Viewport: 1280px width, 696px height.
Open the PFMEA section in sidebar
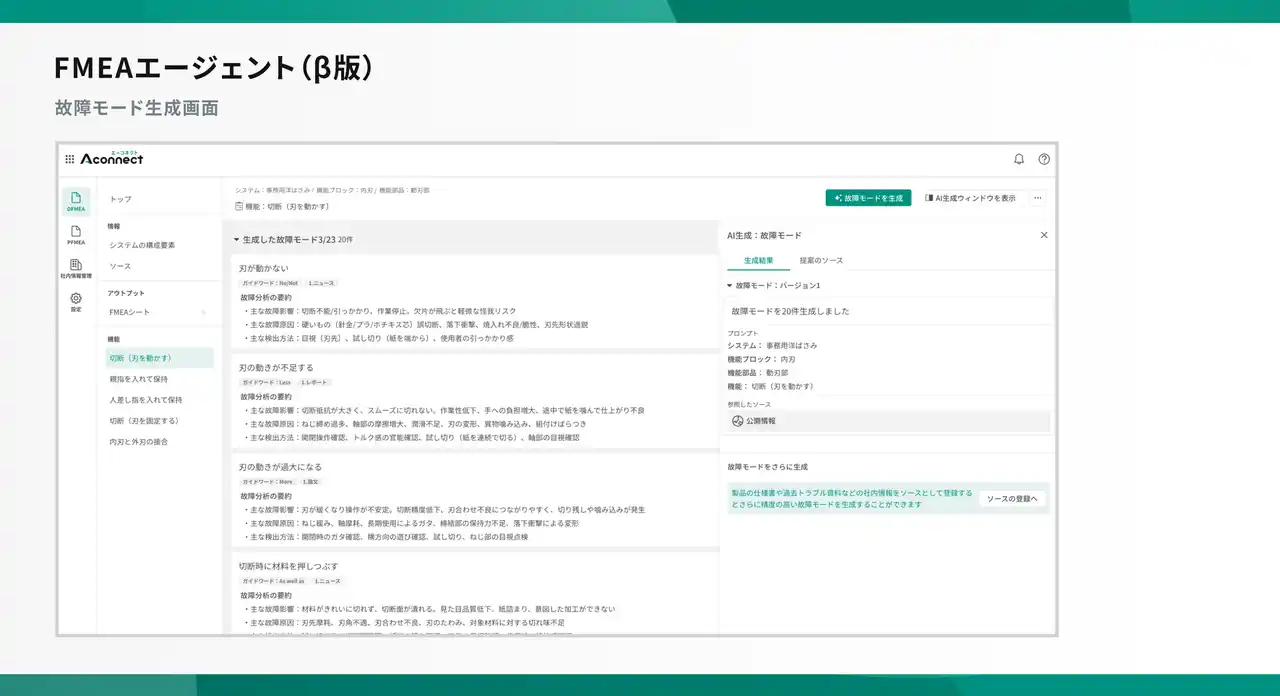[x=76, y=235]
